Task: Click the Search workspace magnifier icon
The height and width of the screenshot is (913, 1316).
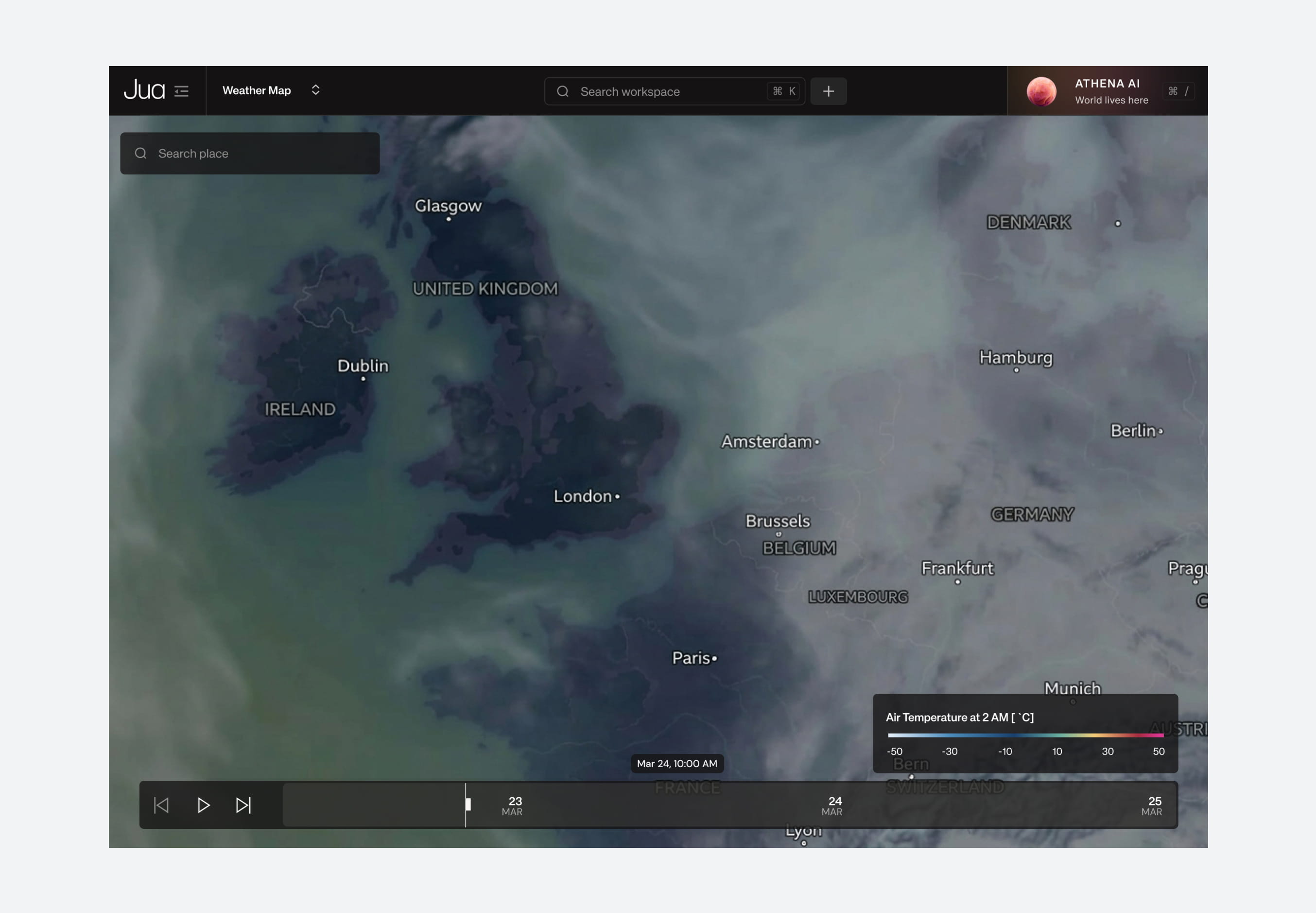Action: [x=563, y=91]
